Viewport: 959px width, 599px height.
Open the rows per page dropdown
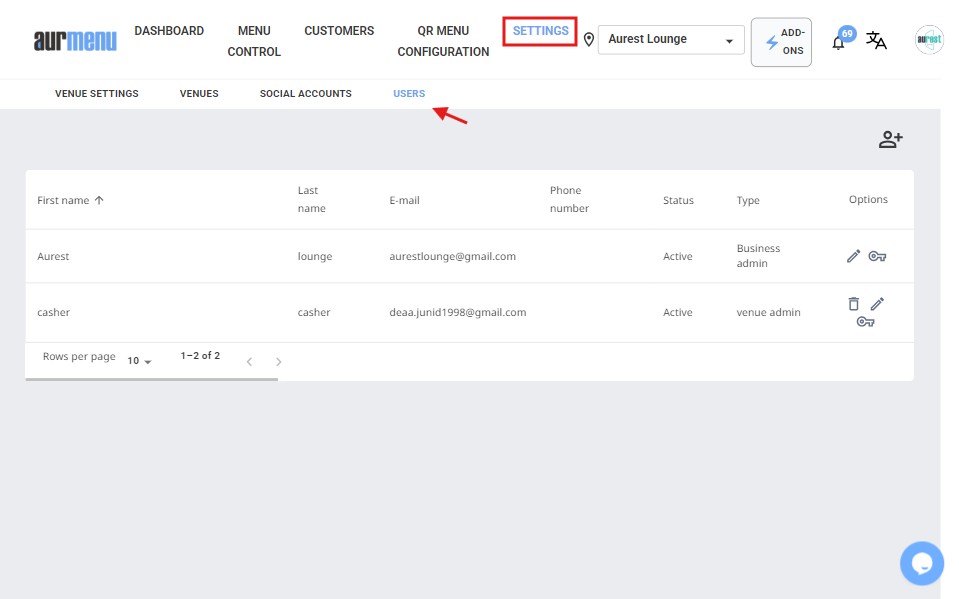coord(139,360)
